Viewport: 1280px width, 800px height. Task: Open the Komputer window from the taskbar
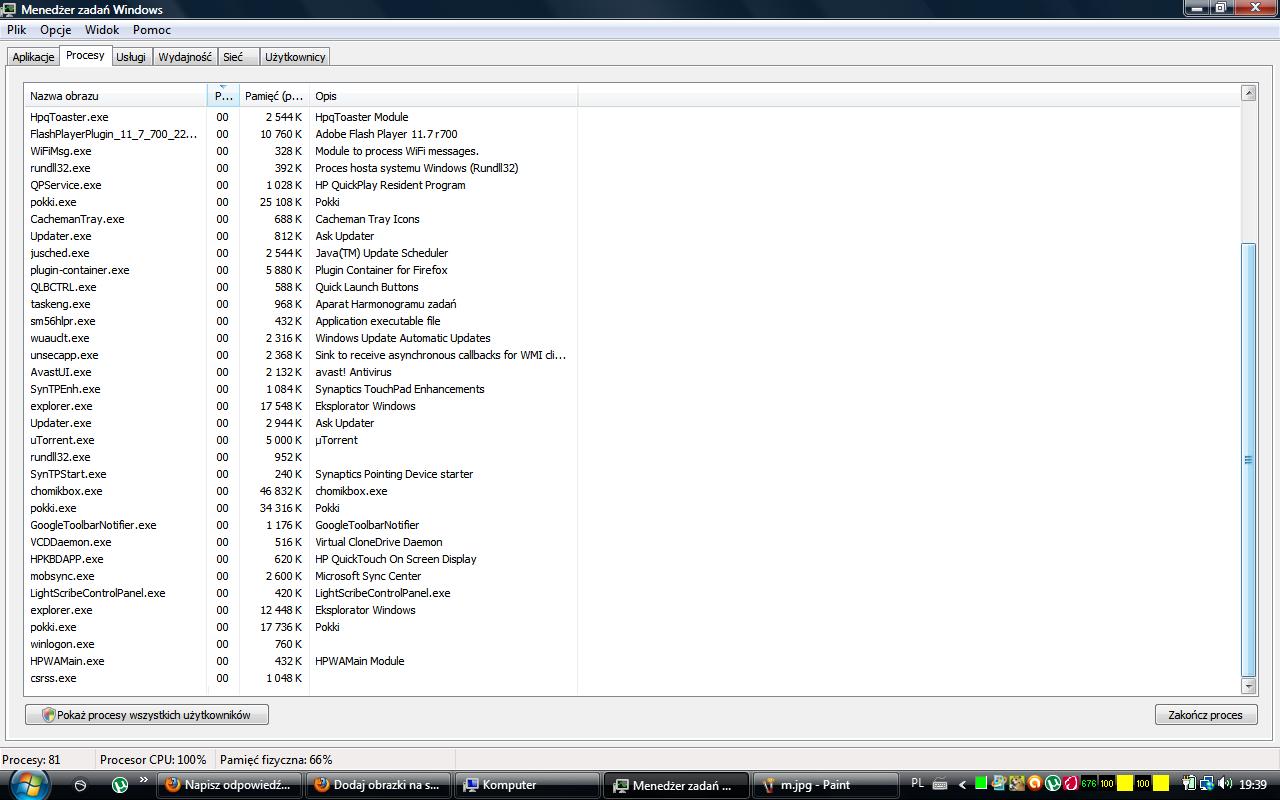(526, 785)
